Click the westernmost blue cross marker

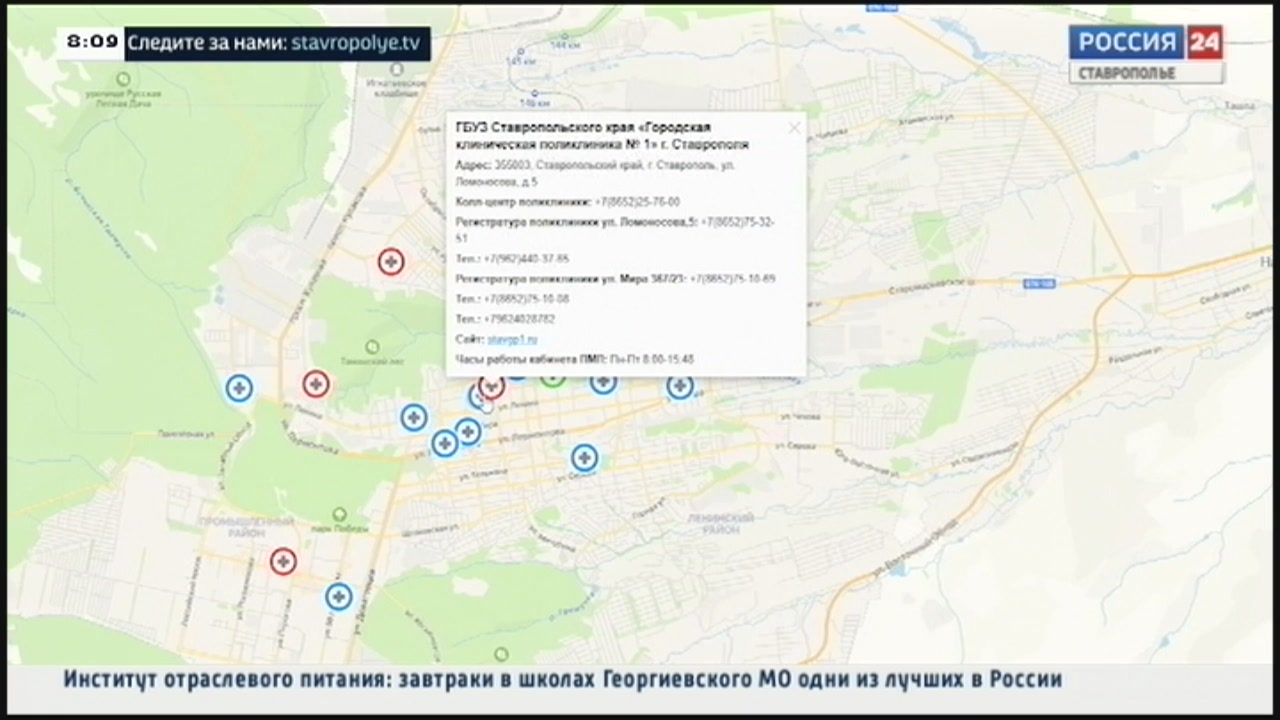click(239, 388)
